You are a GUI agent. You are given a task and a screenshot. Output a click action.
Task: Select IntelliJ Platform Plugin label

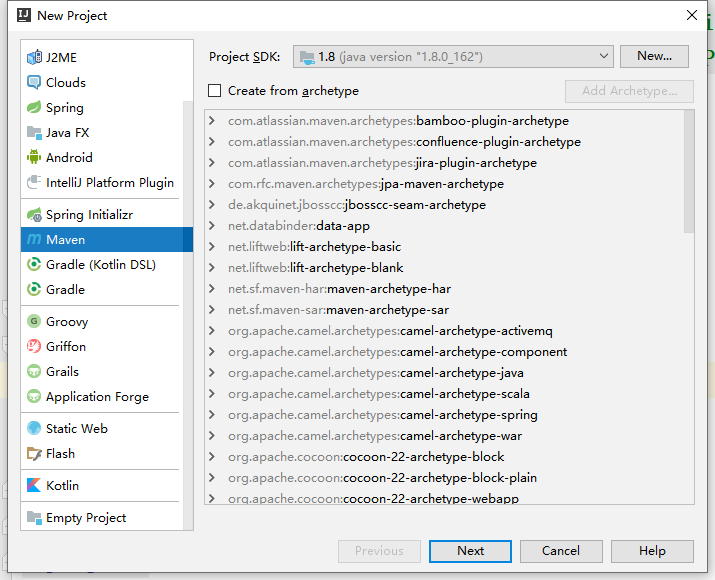point(110,182)
